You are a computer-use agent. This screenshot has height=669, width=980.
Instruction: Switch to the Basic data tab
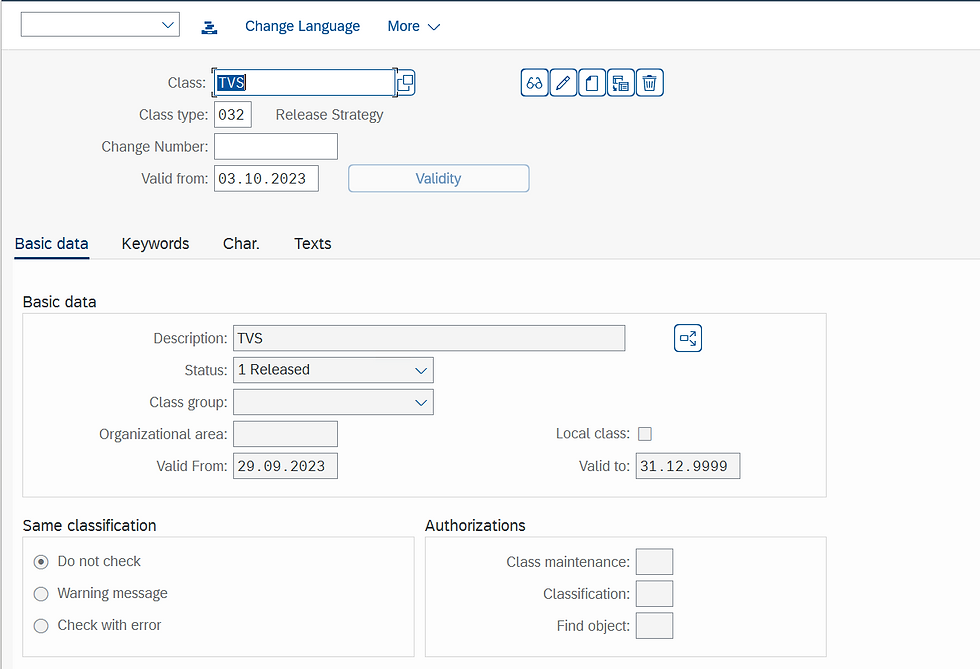[51, 244]
